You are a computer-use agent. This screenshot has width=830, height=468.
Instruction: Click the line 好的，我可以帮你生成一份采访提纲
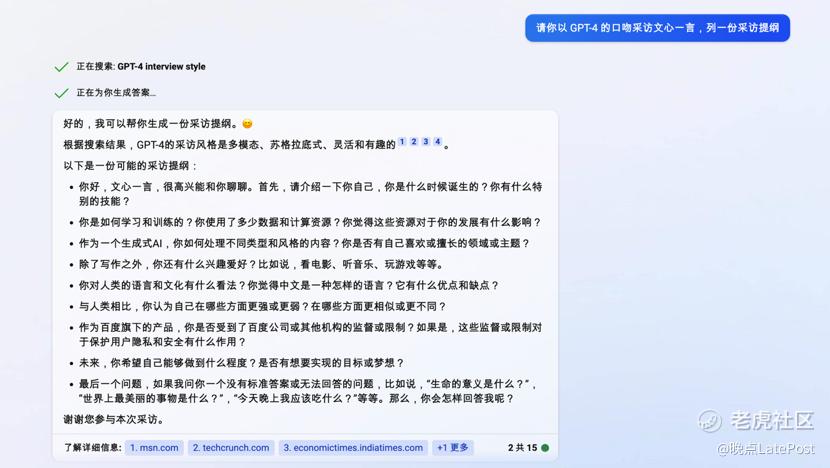coord(150,124)
